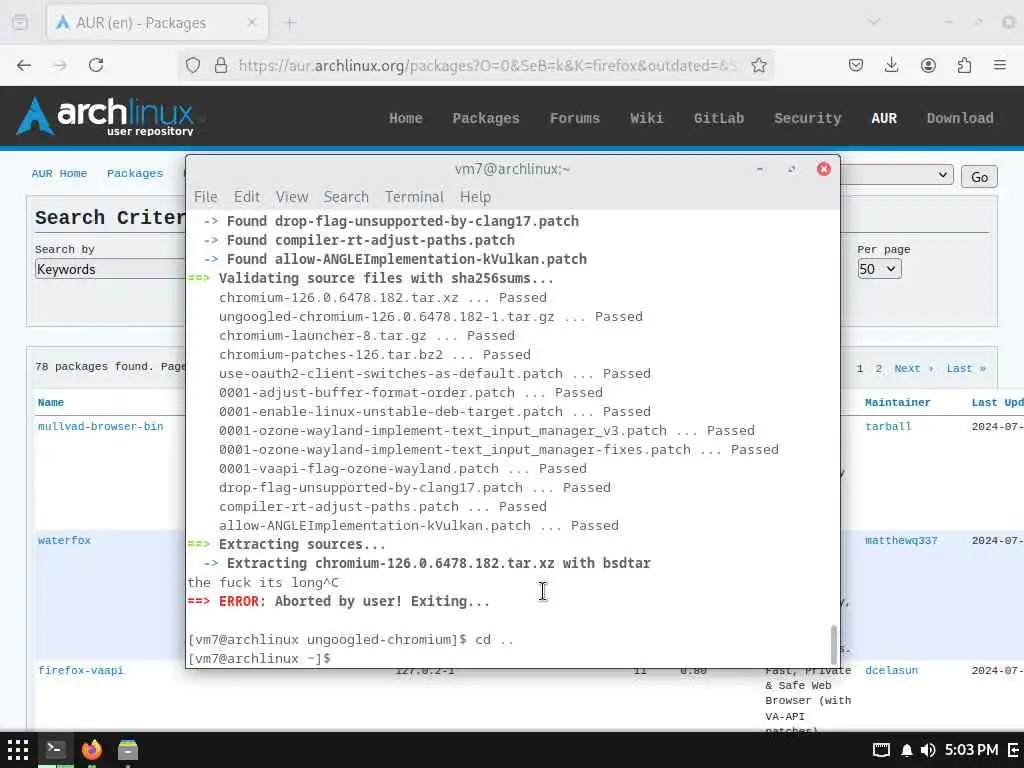Click the Packages sub-navigation link
Viewport: 1024px width, 768px height.
click(x=135, y=173)
